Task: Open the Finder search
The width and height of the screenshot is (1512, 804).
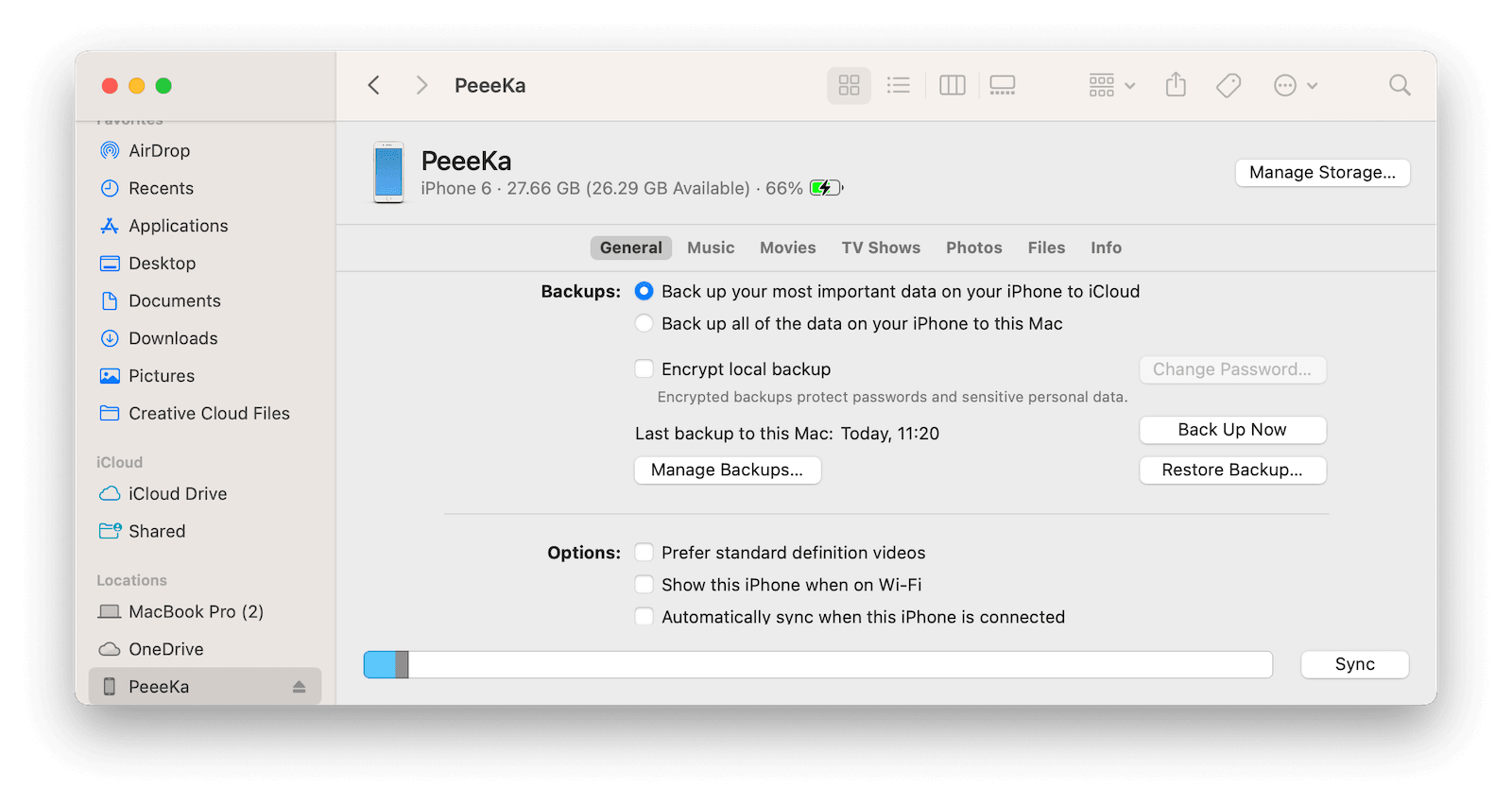Action: pyautogui.click(x=1400, y=86)
